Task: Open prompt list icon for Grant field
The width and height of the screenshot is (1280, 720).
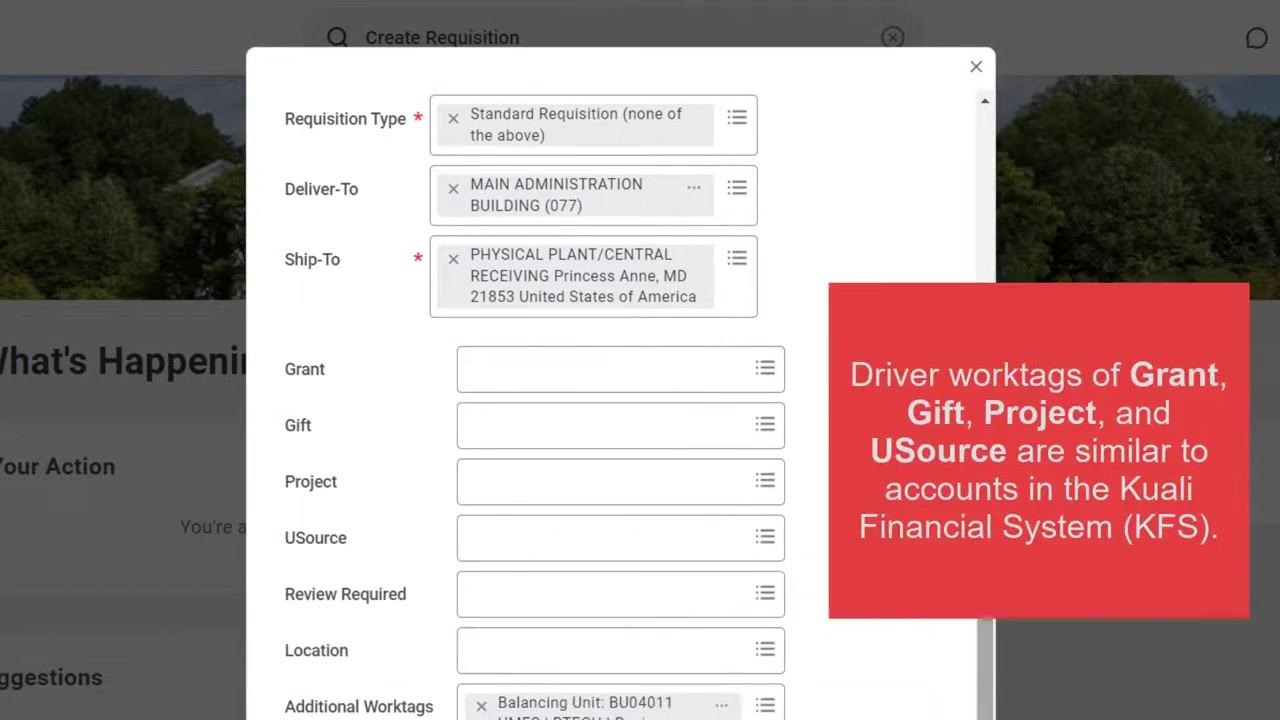Action: (765, 368)
